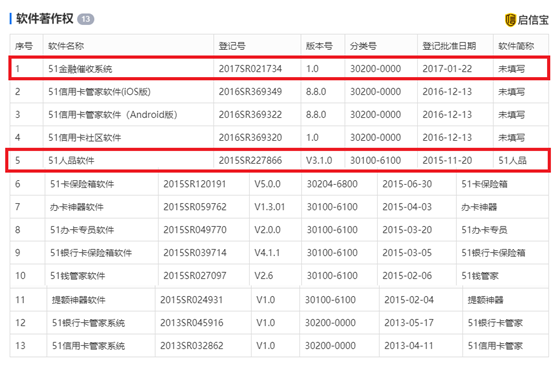
Task: Select software name 51金融催收系统
Action: click(x=80, y=69)
